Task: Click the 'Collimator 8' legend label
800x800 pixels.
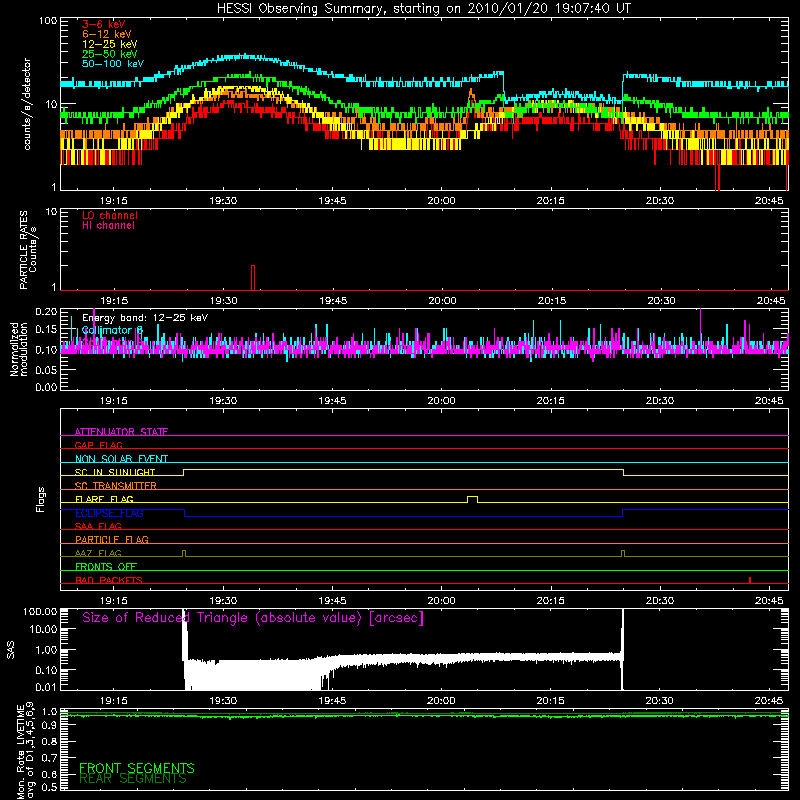Action: pyautogui.click(x=112, y=330)
